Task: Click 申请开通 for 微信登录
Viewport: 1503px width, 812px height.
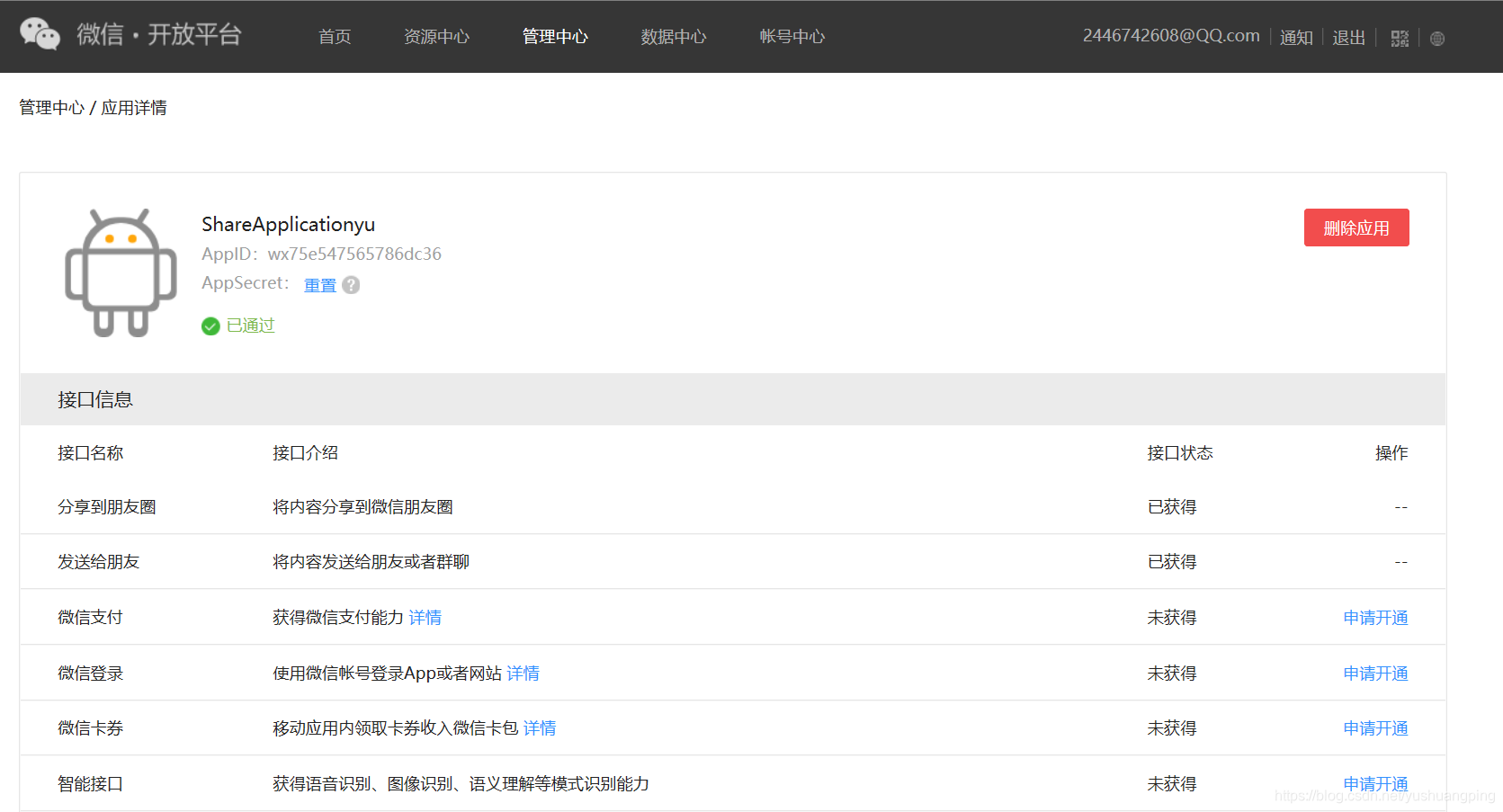Action: (x=1375, y=674)
